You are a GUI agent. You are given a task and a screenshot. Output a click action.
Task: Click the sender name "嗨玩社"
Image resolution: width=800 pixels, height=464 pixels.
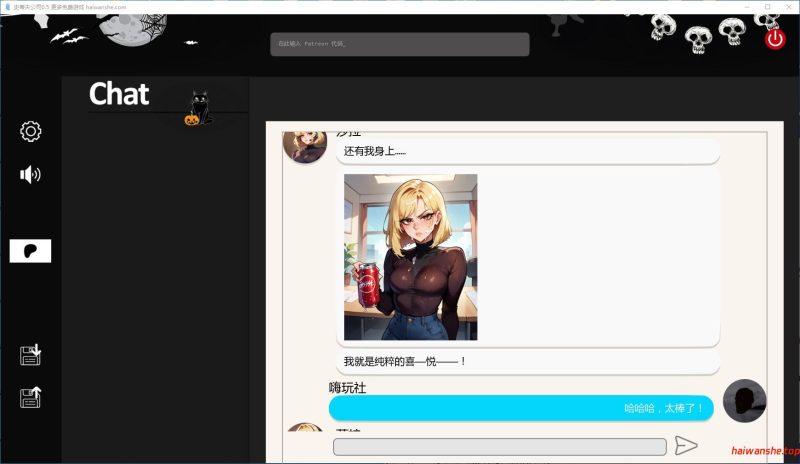[x=347, y=387]
